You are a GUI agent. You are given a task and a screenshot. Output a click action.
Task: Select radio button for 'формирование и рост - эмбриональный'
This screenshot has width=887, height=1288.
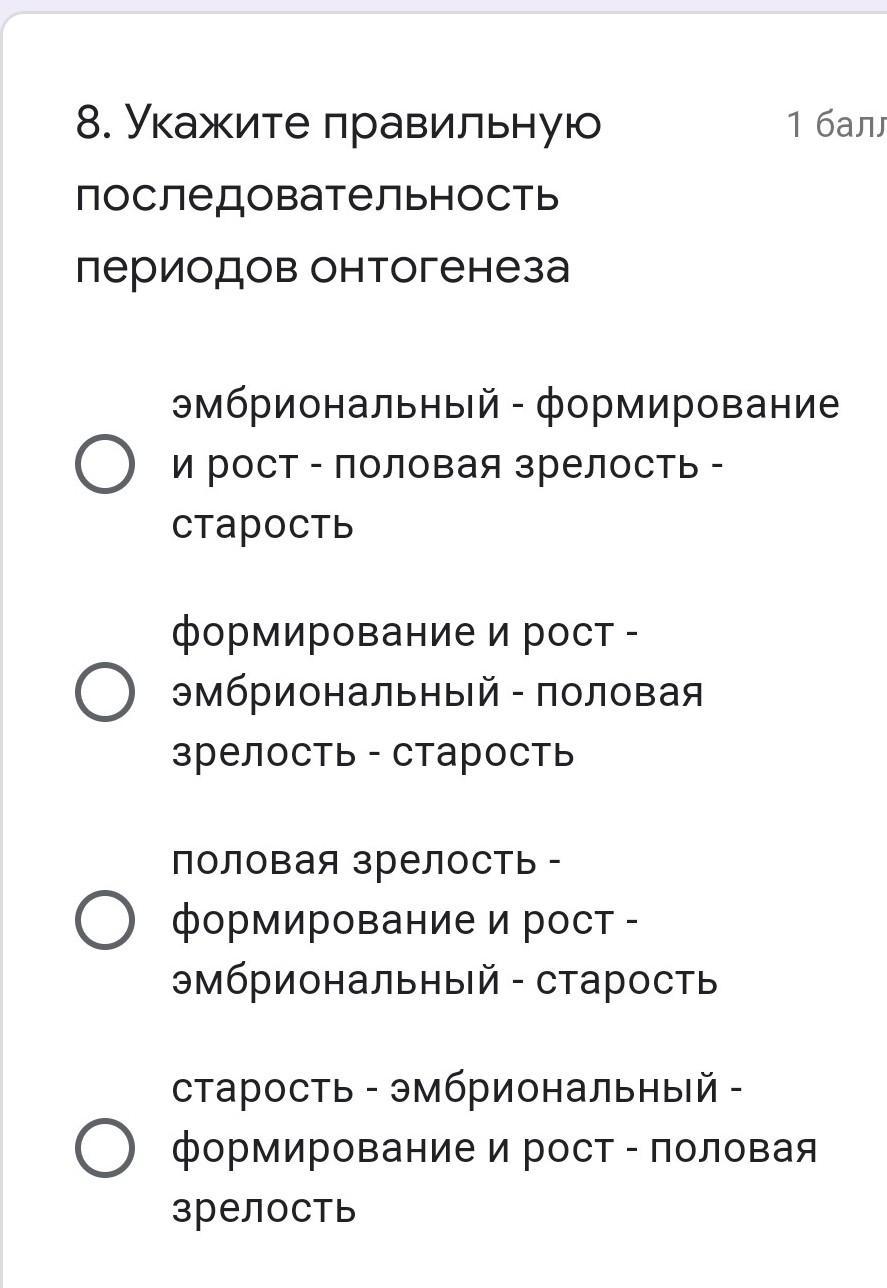tap(105, 692)
